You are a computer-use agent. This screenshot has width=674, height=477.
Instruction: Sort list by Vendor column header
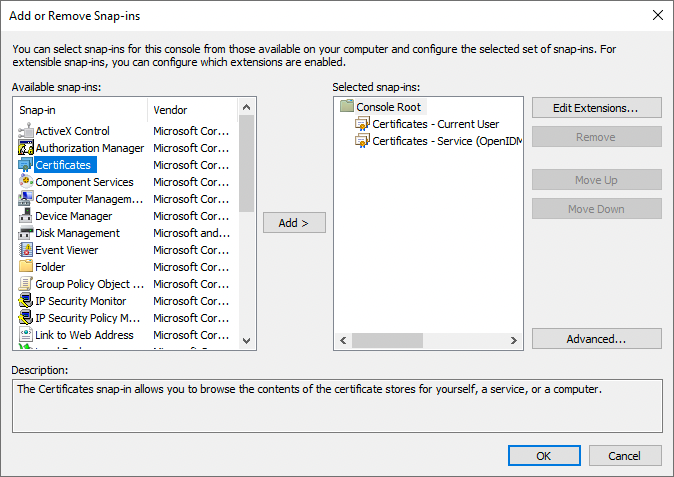[x=195, y=110]
